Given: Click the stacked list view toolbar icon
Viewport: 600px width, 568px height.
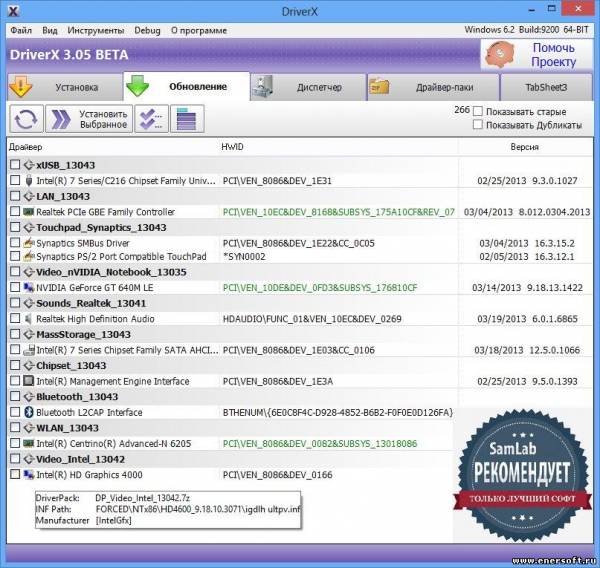Looking at the screenshot, I should pos(187,119).
